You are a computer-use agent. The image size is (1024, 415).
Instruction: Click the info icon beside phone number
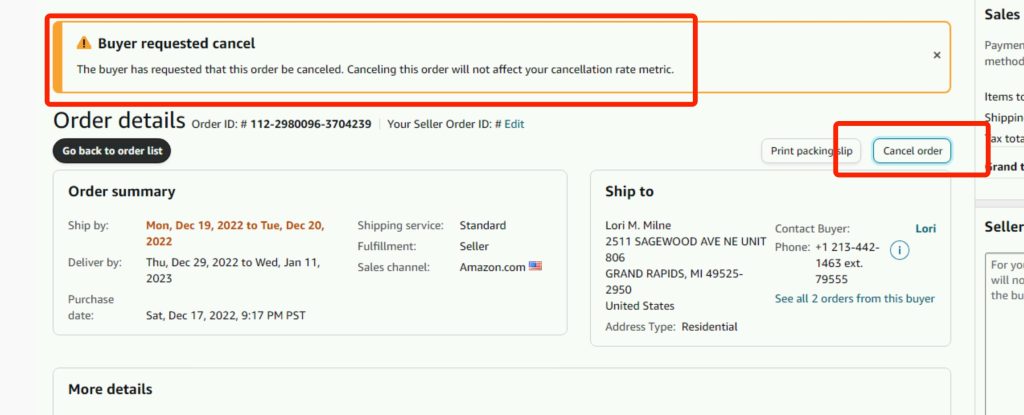(899, 249)
